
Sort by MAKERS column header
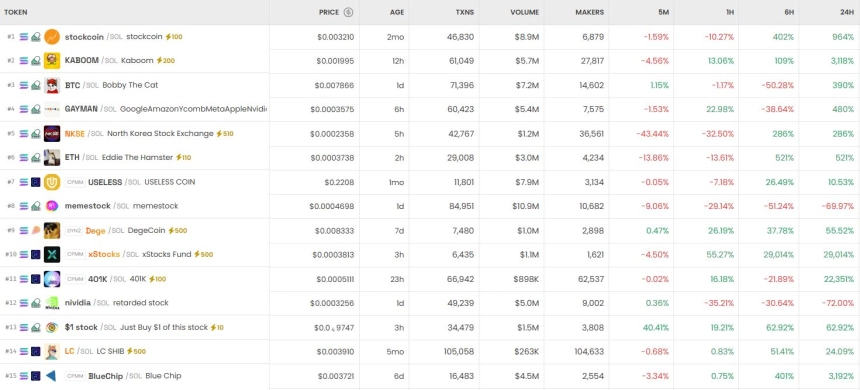(590, 12)
